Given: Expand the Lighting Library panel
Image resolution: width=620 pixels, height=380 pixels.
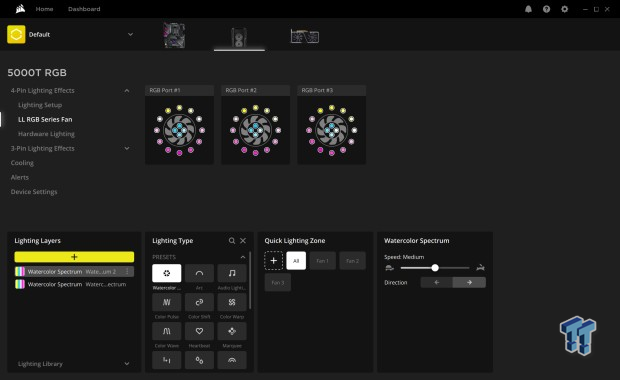Looking at the screenshot, I should point(127,364).
